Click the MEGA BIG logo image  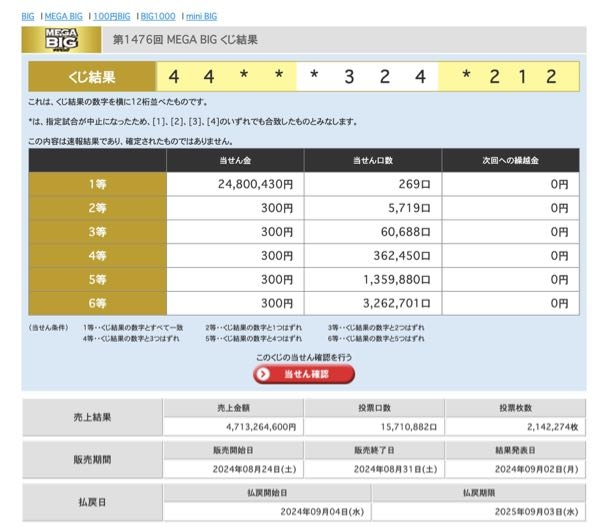pyautogui.click(x=61, y=40)
